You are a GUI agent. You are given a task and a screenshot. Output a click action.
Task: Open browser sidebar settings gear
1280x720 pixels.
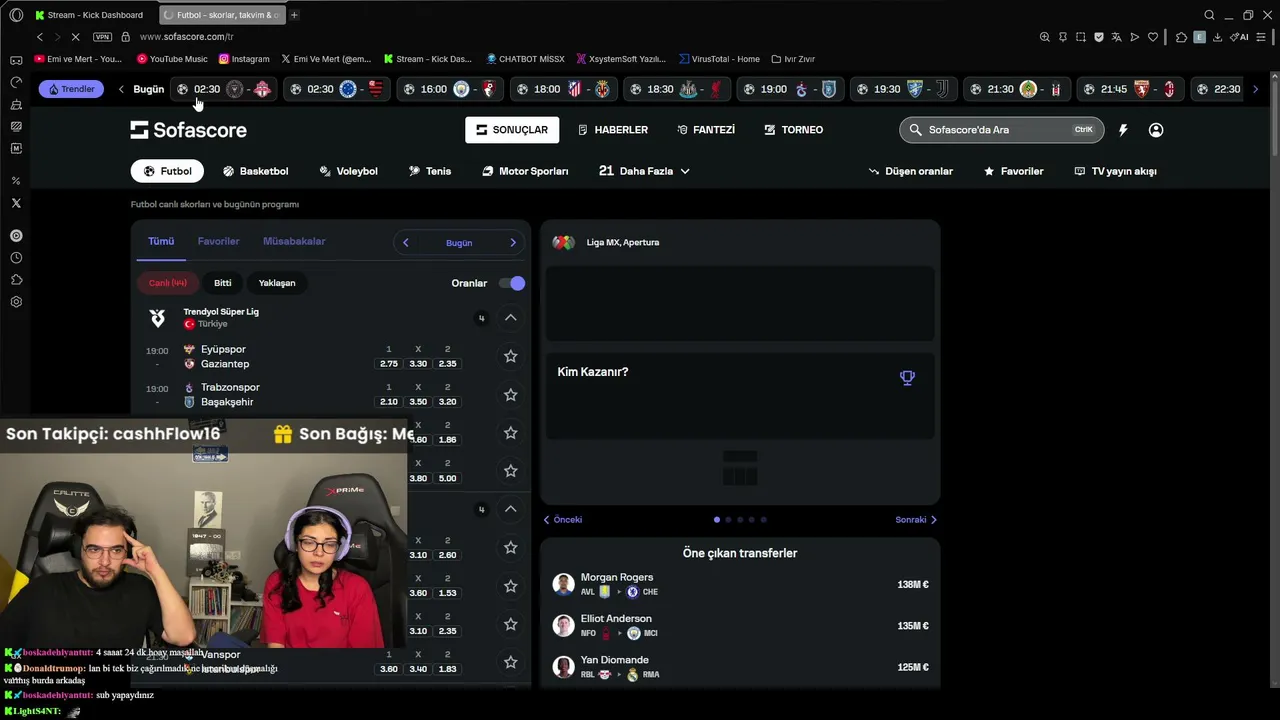[x=16, y=302]
